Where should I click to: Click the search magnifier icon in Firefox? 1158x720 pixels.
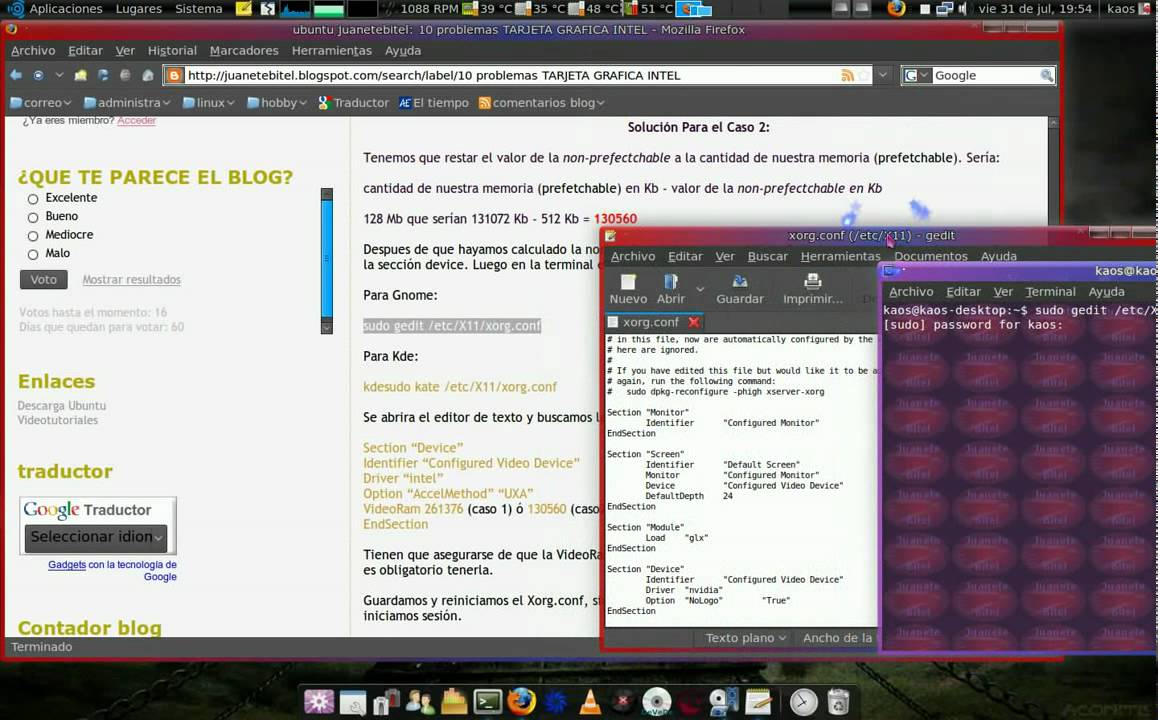tap(1046, 75)
